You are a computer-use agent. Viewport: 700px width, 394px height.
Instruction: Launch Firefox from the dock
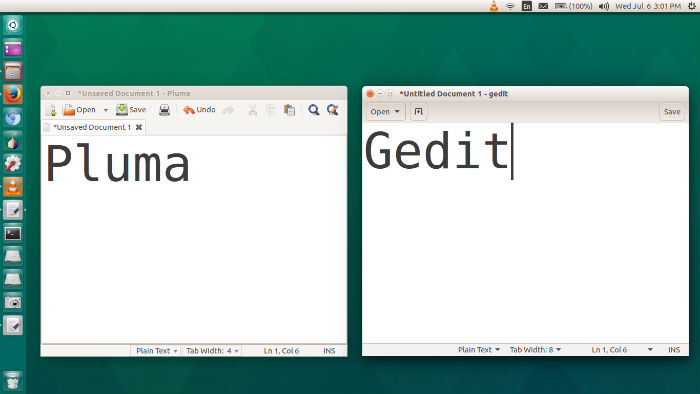coord(12,95)
